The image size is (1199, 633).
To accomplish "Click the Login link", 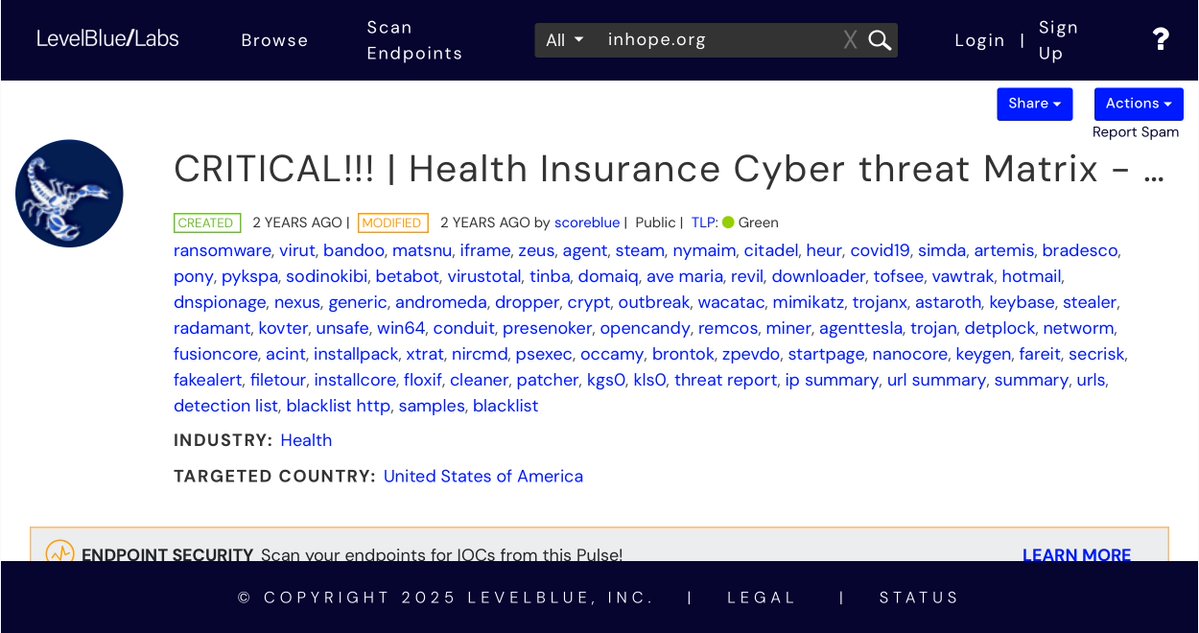I will coord(979,40).
